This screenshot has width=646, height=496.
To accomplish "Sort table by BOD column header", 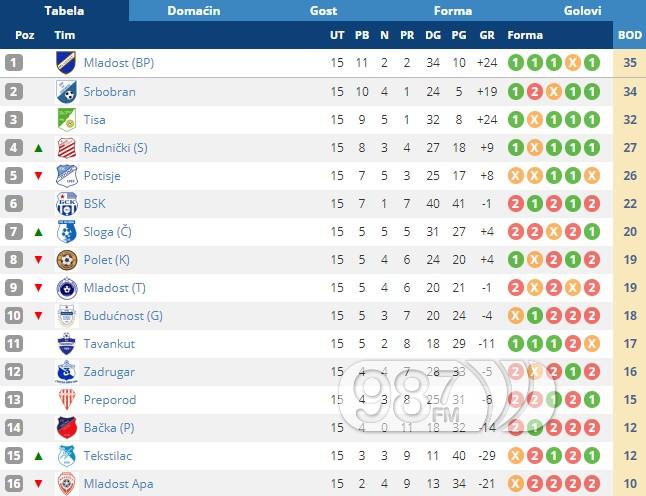I will pyautogui.click(x=629, y=36).
